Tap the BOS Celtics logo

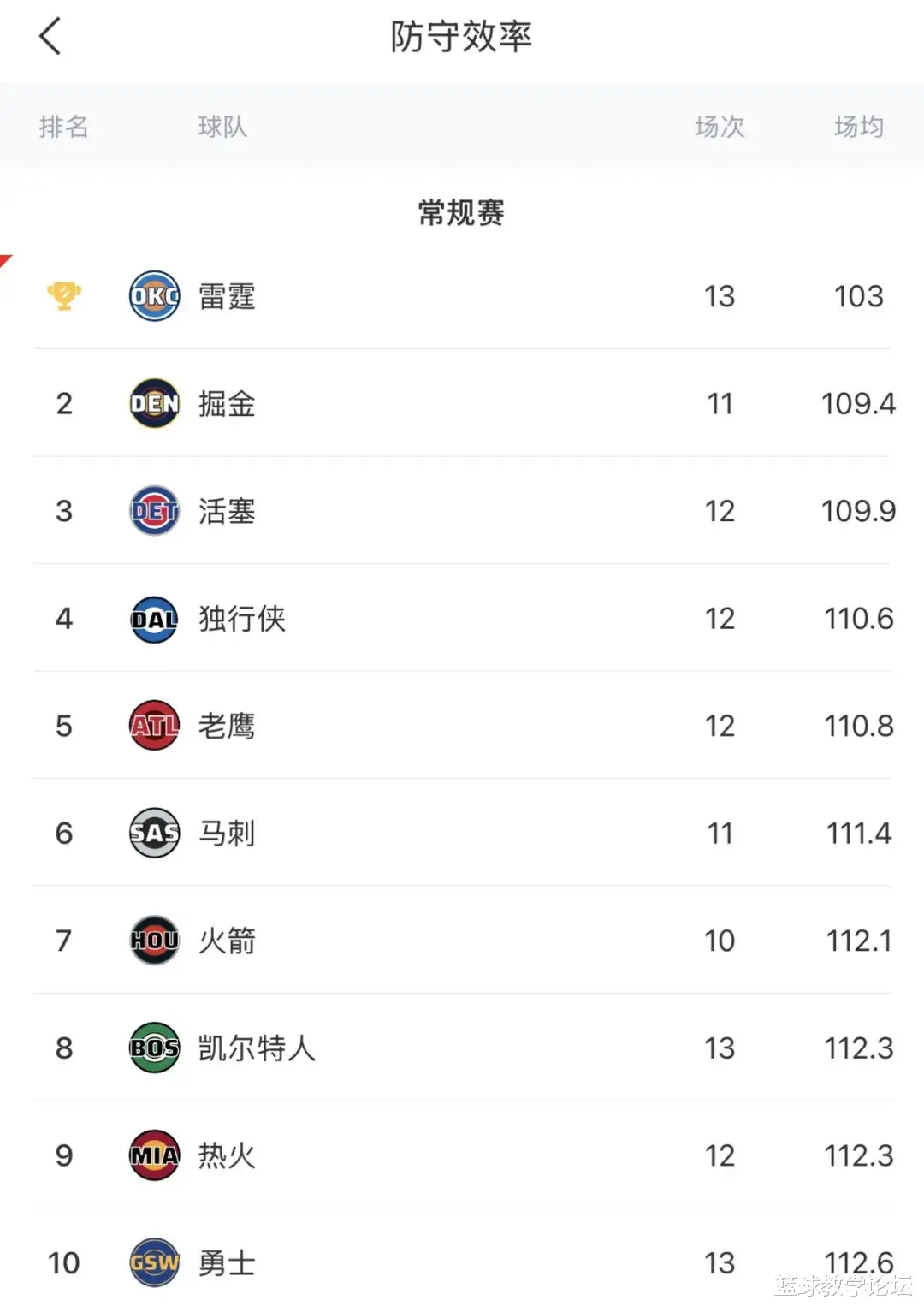[x=154, y=1048]
